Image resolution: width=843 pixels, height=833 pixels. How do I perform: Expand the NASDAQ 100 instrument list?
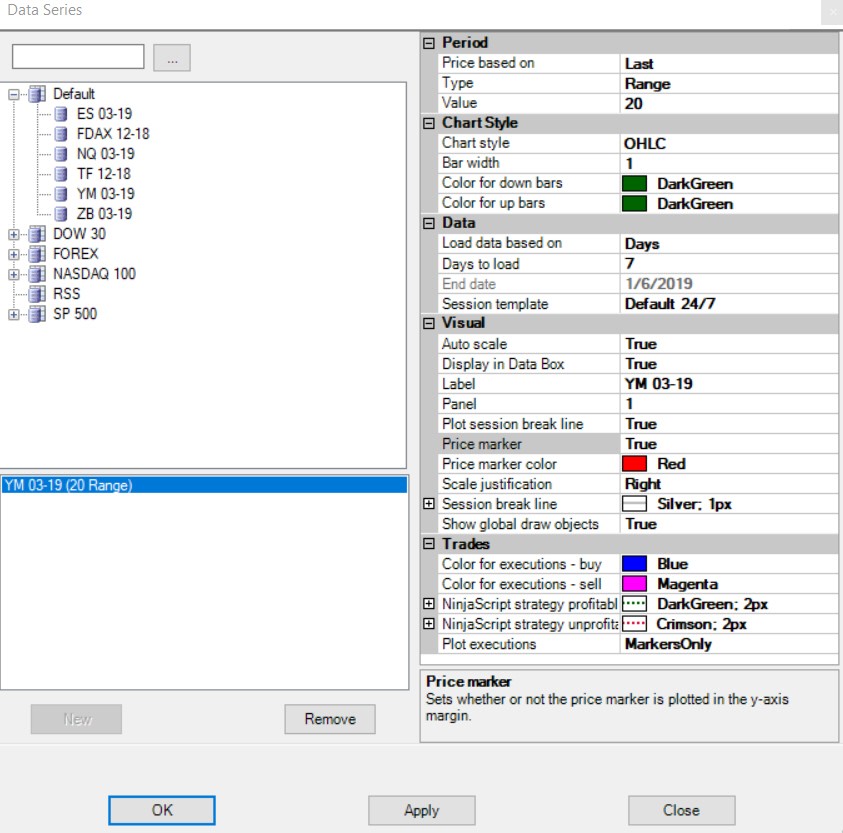tap(13, 274)
